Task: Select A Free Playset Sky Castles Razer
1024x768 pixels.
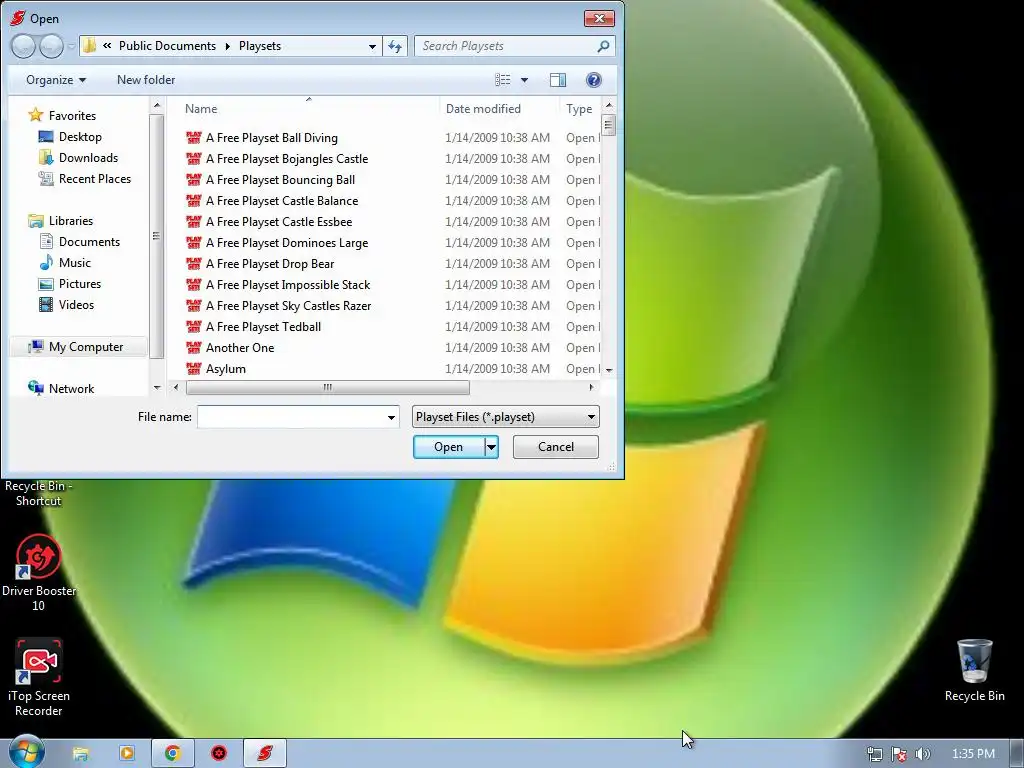Action: [278, 306]
